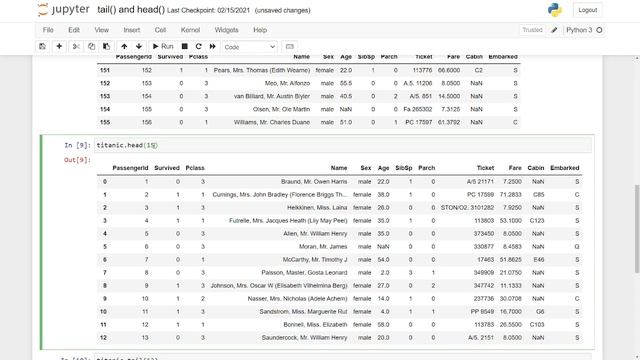
Task: Restart kernel and run all cells icon
Action: pos(213,47)
